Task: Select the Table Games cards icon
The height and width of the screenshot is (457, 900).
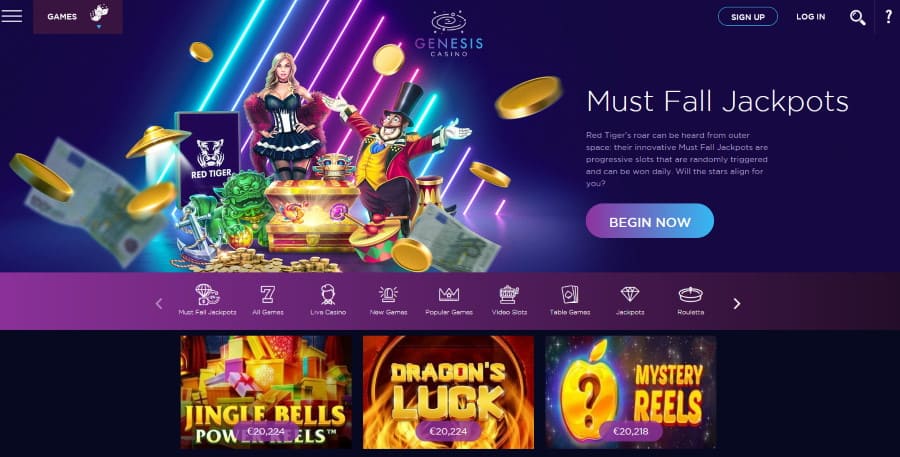Action: [570, 295]
